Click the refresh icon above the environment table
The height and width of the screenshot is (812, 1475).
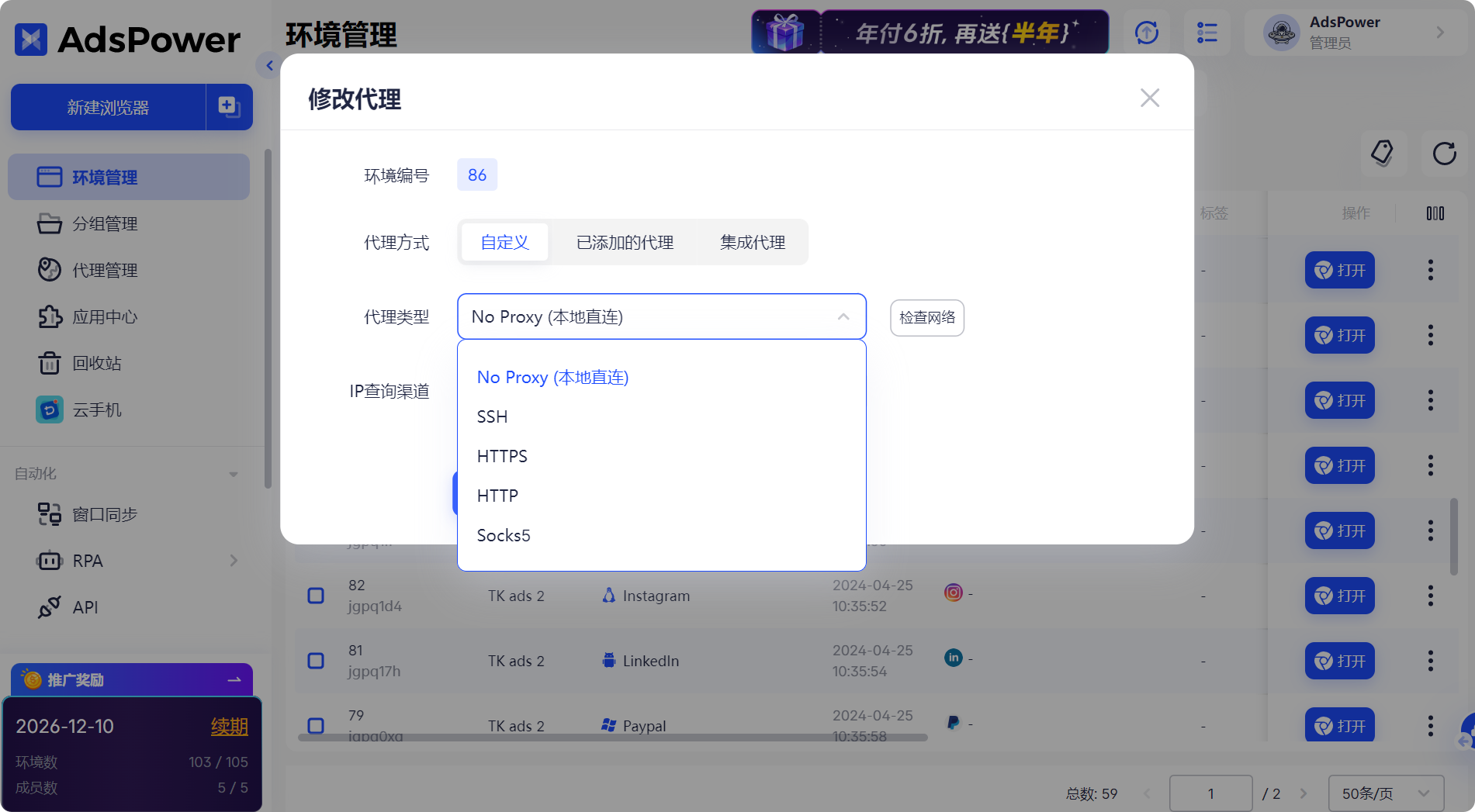tap(1445, 154)
